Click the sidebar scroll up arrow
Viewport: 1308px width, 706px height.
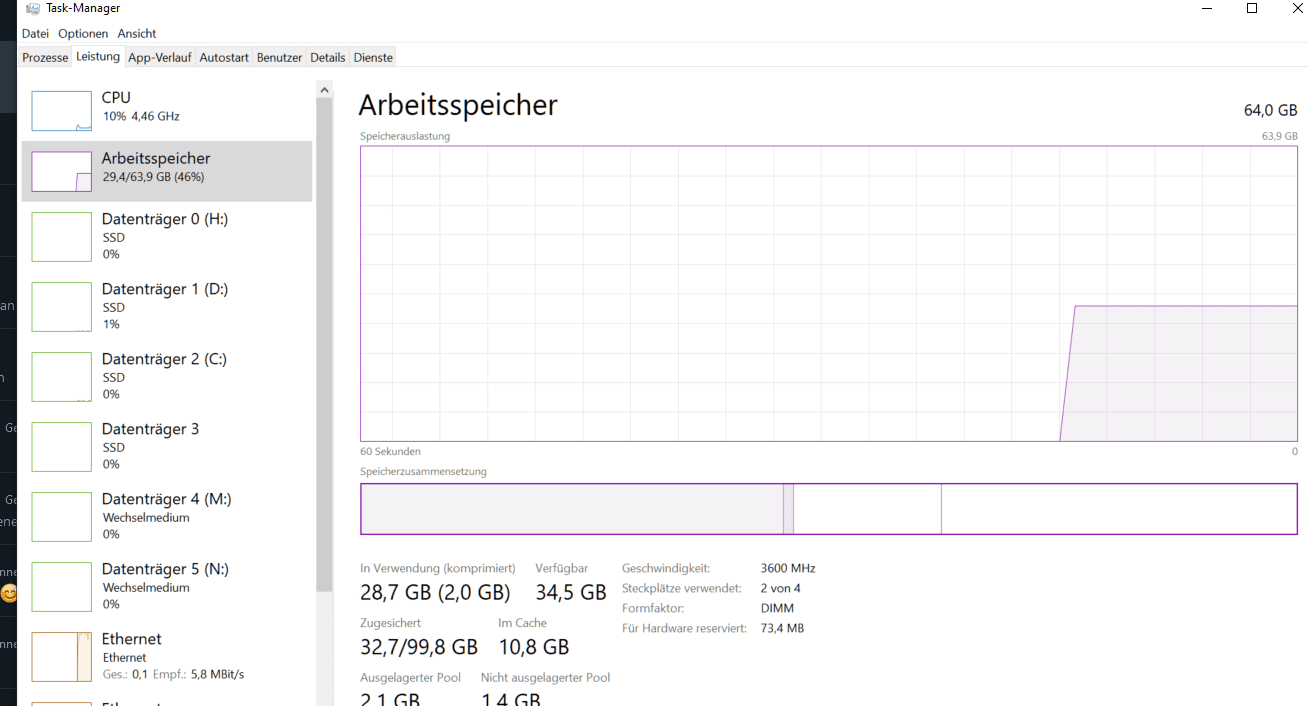tap(324, 90)
